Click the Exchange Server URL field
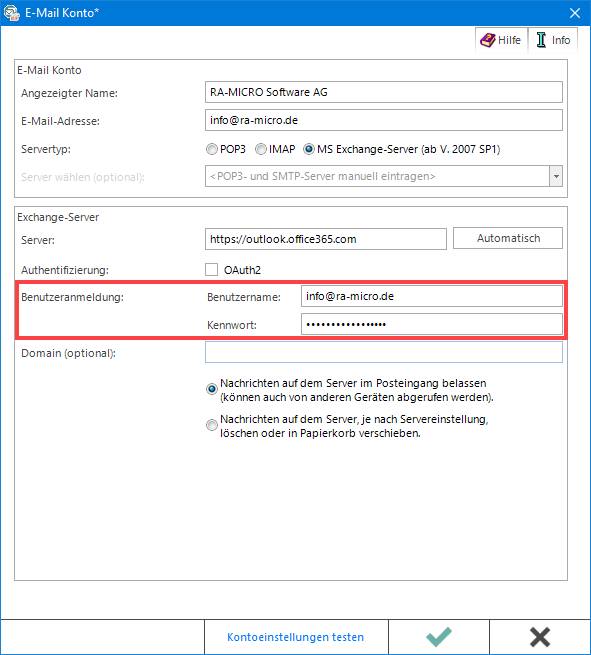 point(325,239)
